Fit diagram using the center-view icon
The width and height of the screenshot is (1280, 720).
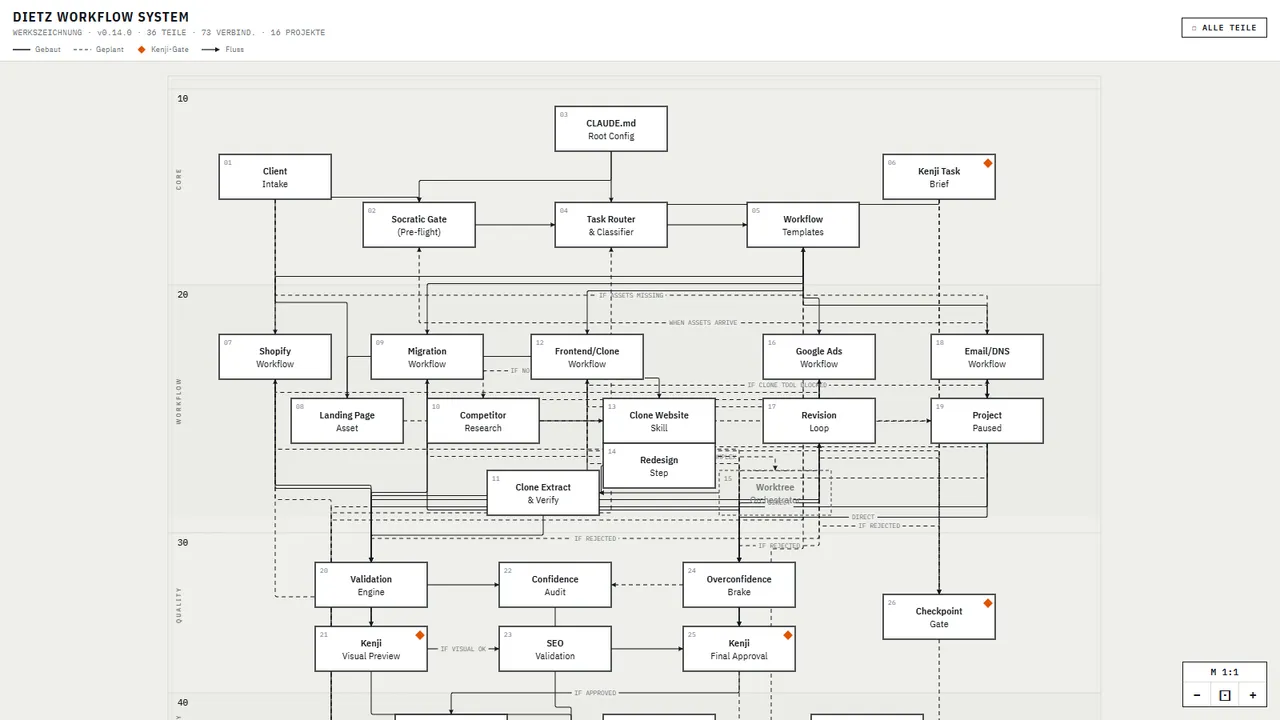[1225, 695]
